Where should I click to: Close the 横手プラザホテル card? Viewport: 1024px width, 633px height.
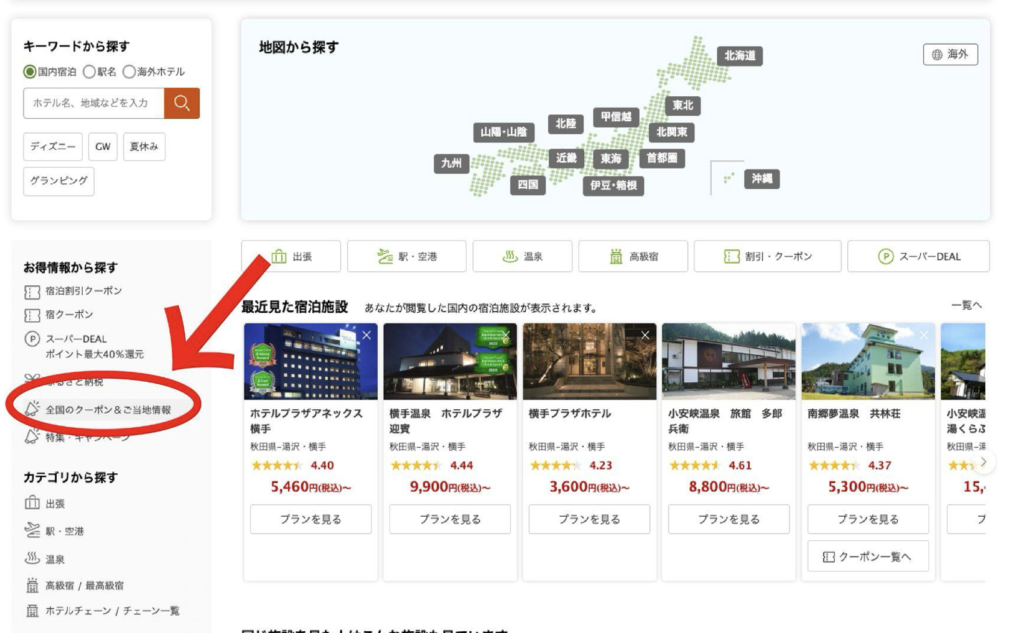point(645,335)
